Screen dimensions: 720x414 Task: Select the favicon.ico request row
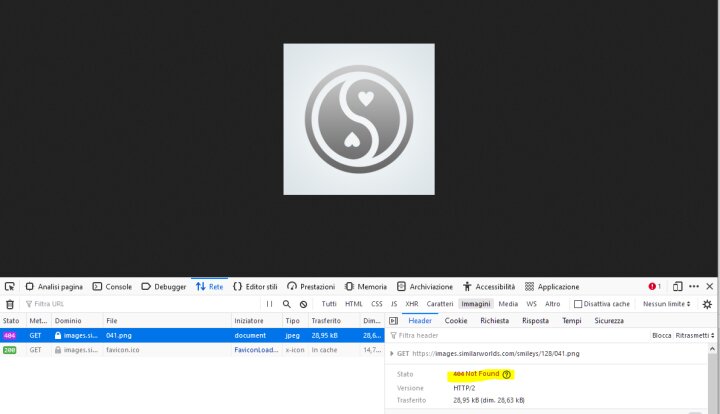coord(192,350)
